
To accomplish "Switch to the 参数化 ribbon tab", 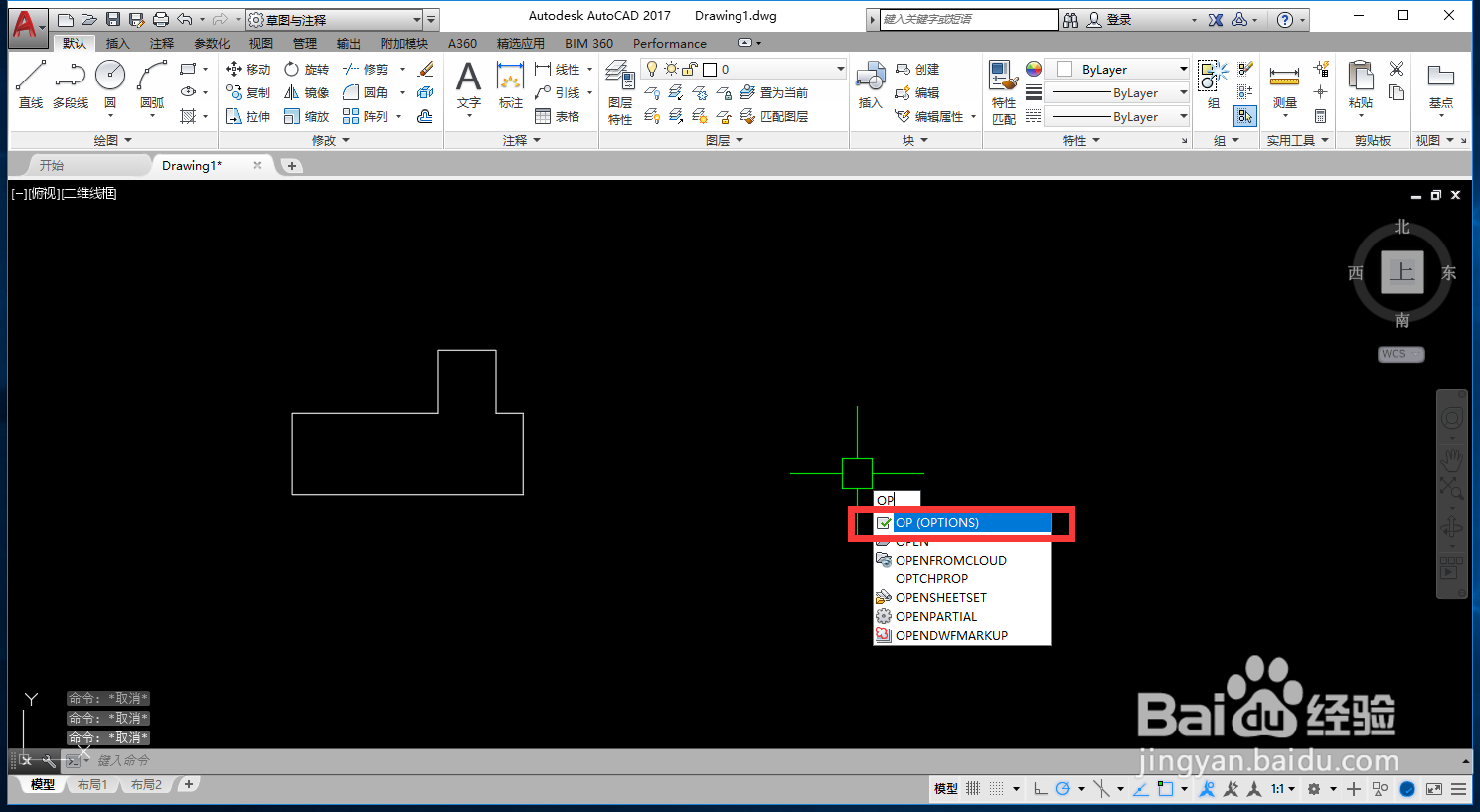I will [211, 43].
